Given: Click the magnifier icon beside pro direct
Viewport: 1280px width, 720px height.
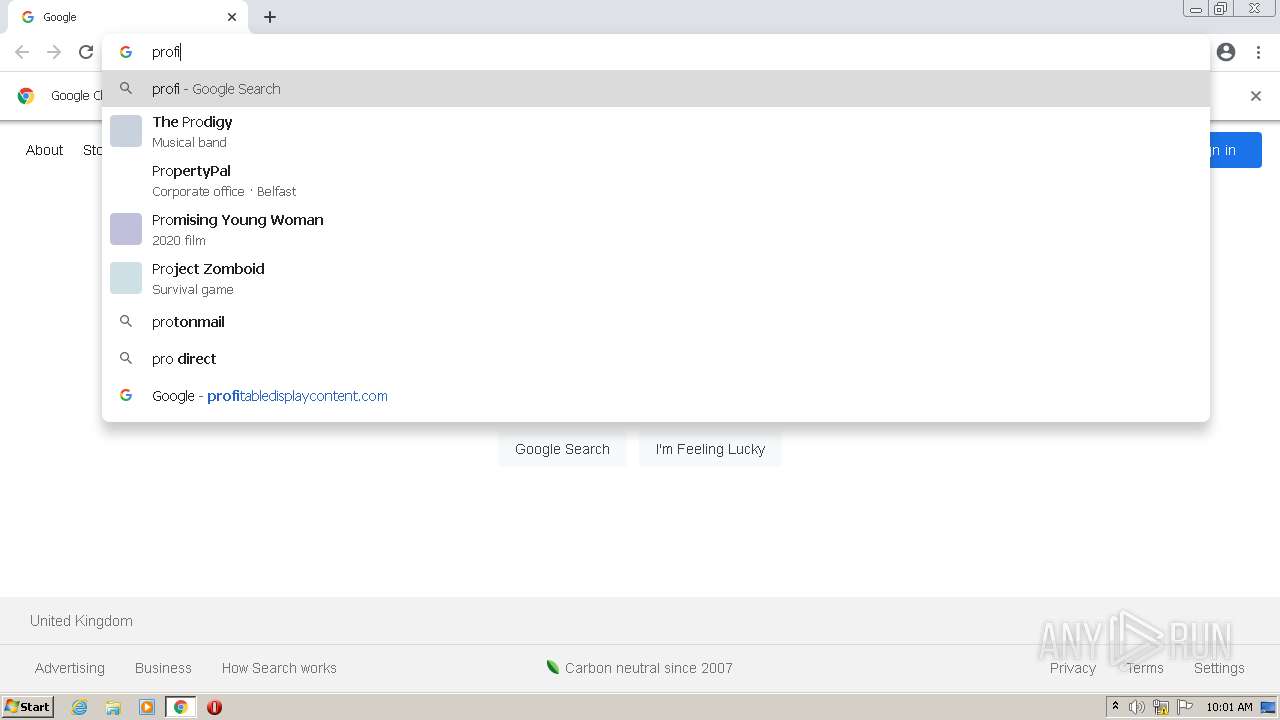Looking at the screenshot, I should click(x=126, y=359).
